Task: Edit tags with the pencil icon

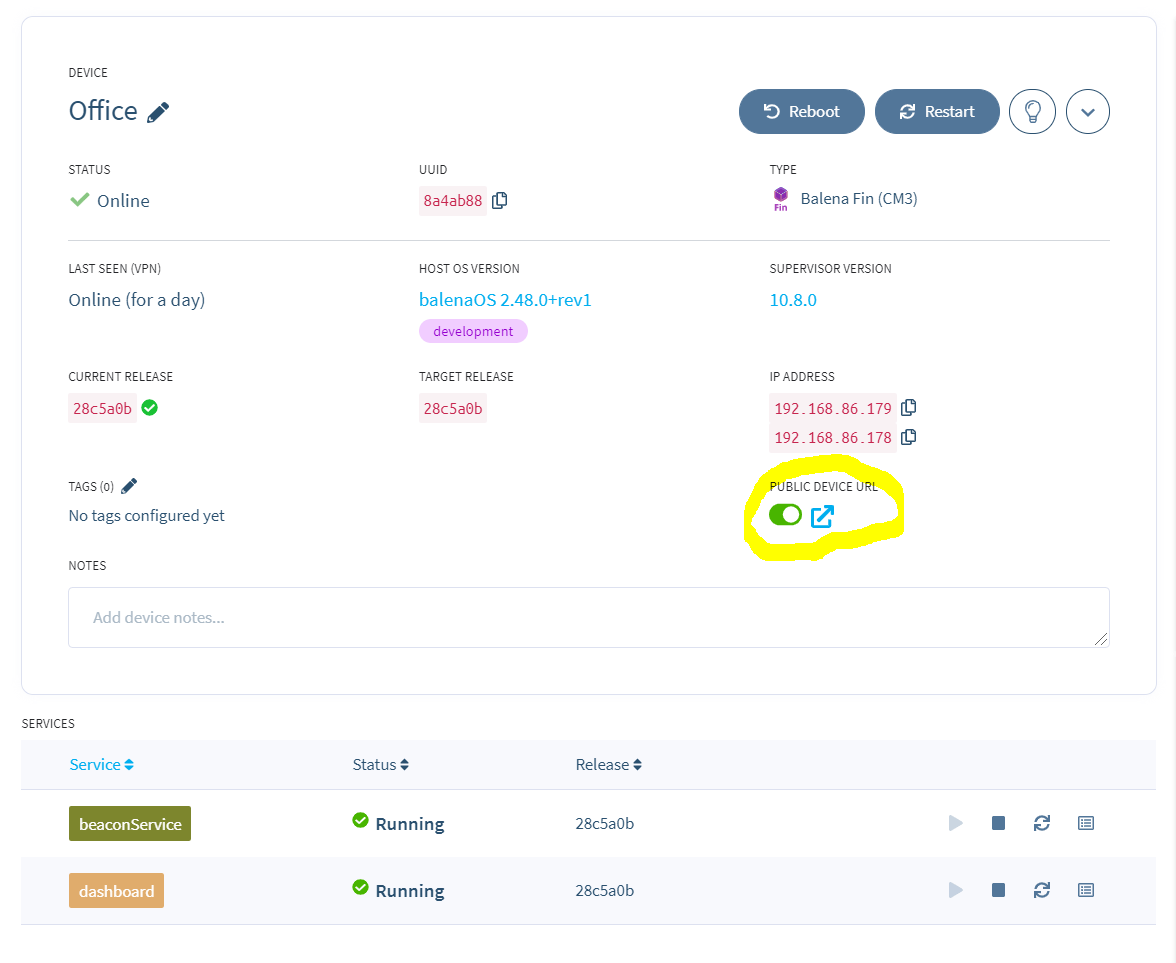Action: pyautogui.click(x=129, y=486)
